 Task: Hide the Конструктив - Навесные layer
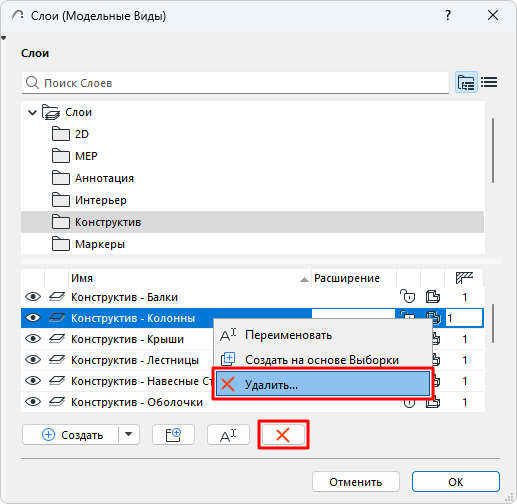(x=33, y=381)
